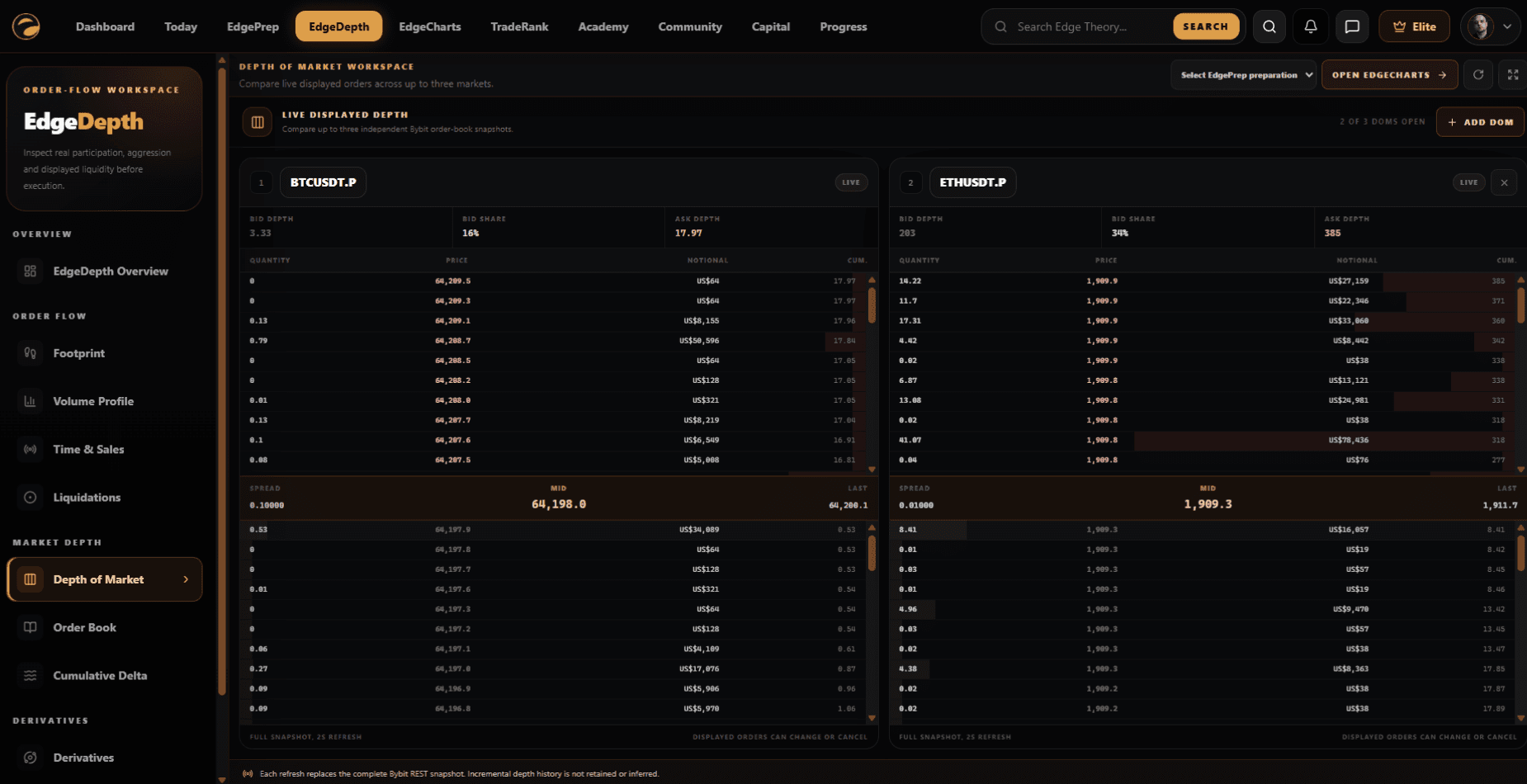
Task: Click the BTC last price 64,200.1
Action: point(848,505)
